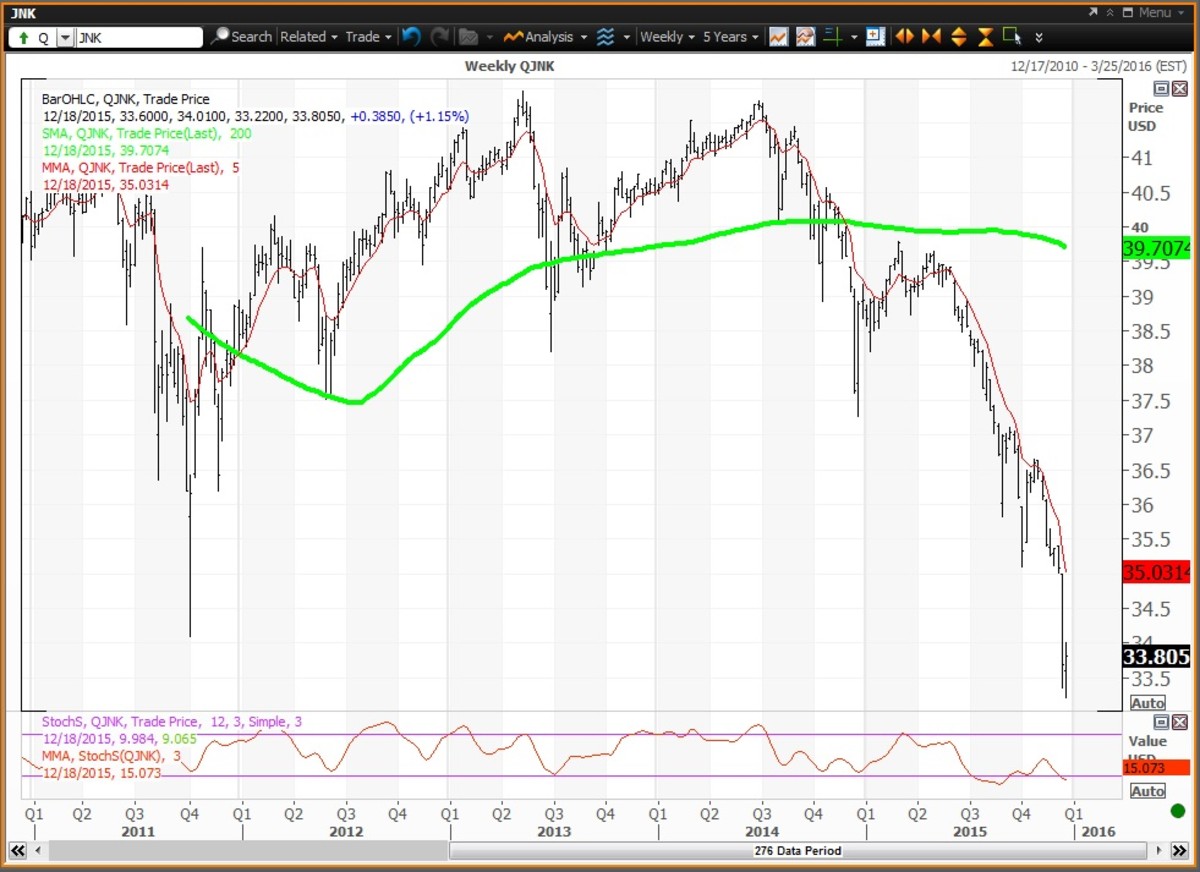This screenshot has height=872, width=1200.
Task: Click the zoom selection rectangle icon
Action: click(x=1012, y=37)
